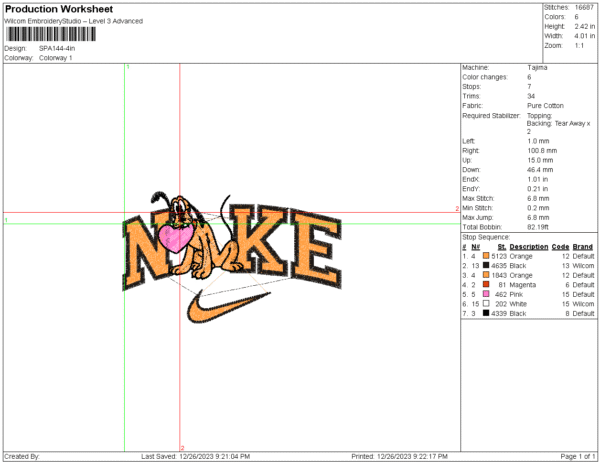The image size is (600, 464).
Task: Click the Min Stitch value "0.2 mm"
Action: click(x=538, y=208)
